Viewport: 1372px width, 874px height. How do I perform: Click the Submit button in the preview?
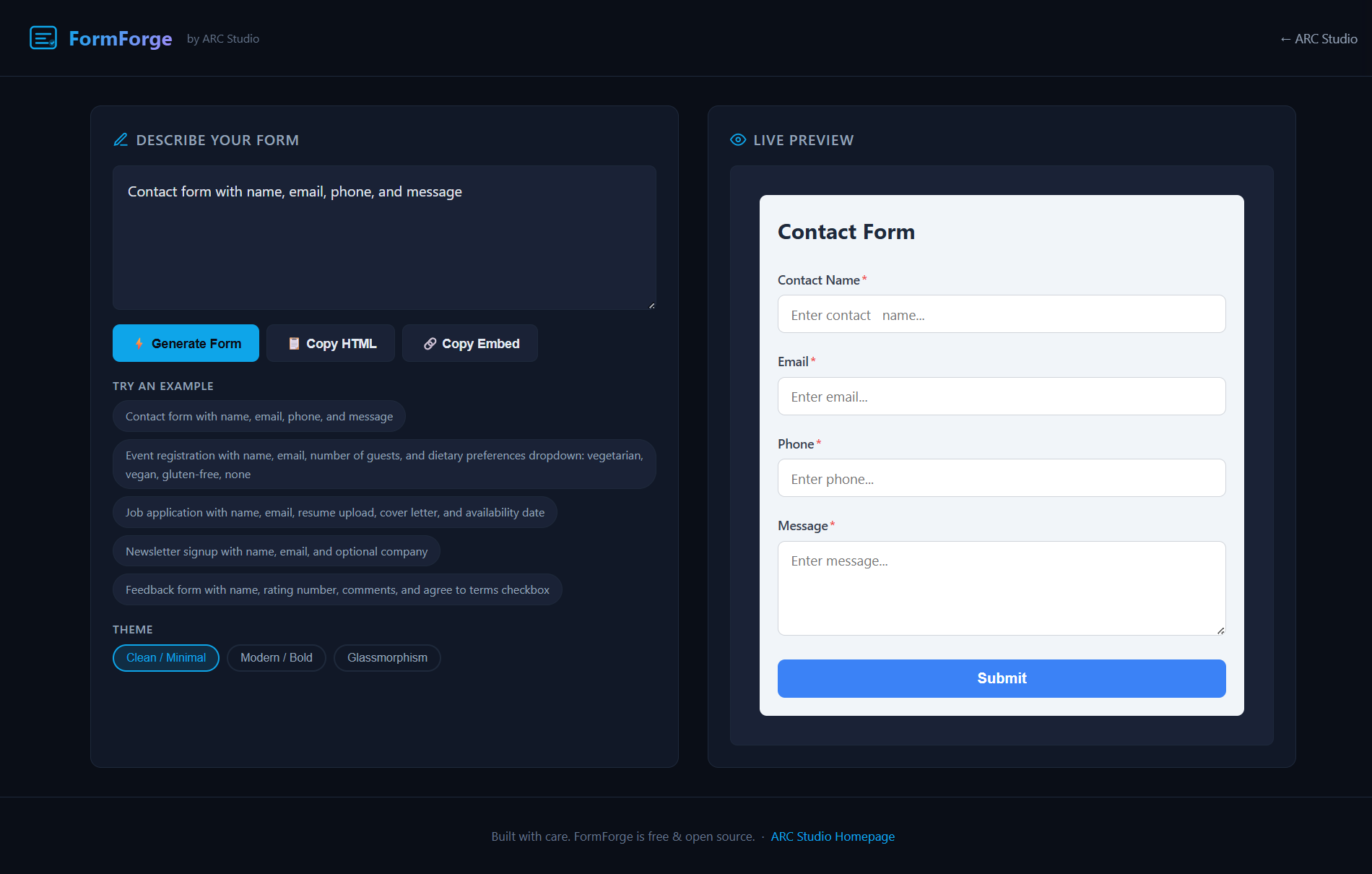point(1001,678)
